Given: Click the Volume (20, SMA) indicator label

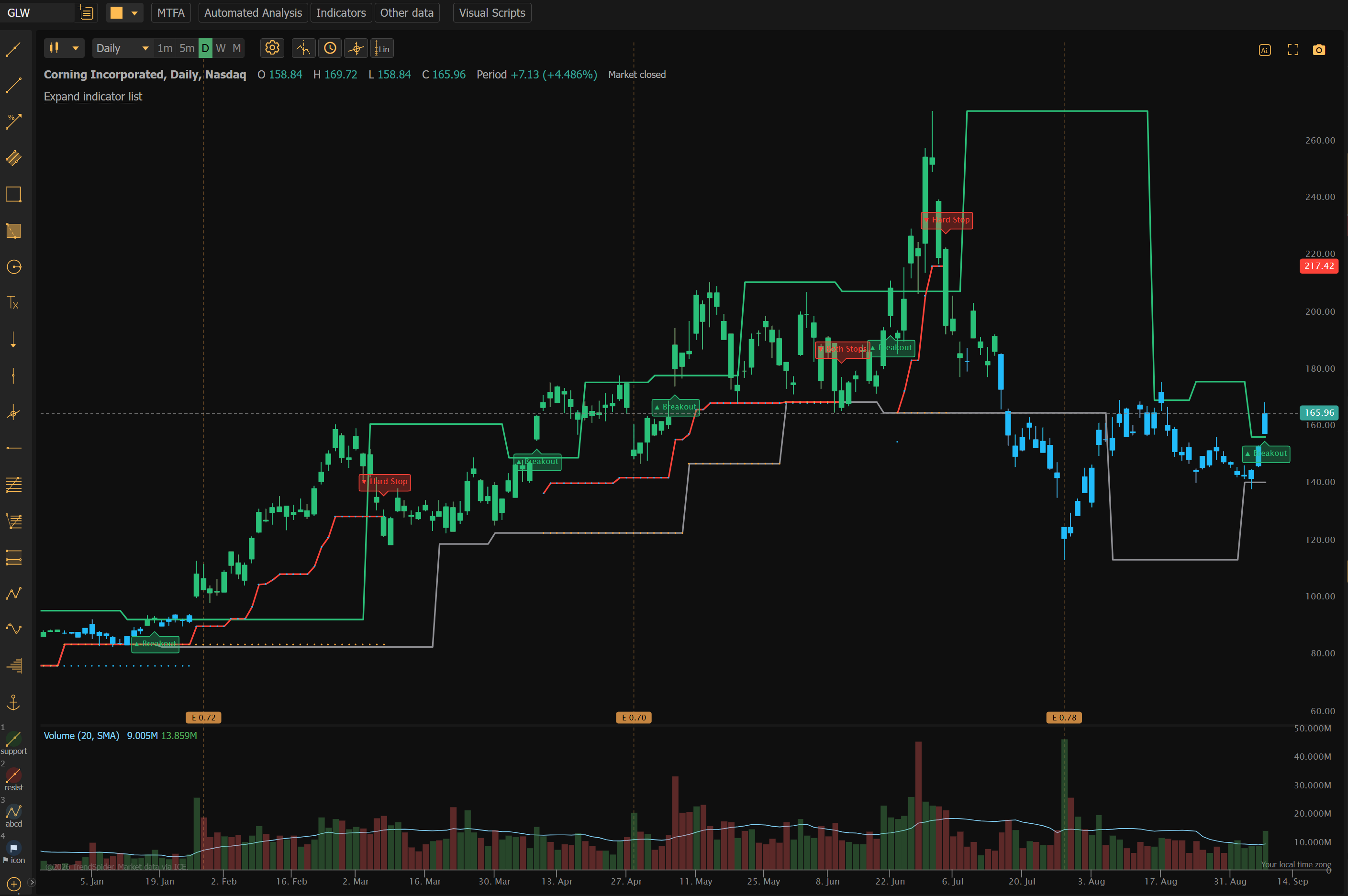Looking at the screenshot, I should [x=82, y=735].
